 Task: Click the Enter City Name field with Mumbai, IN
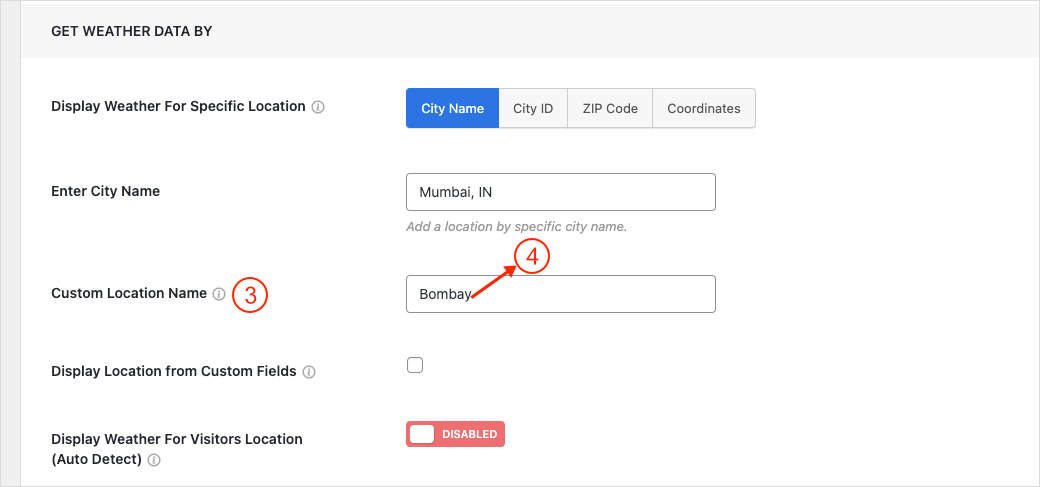(560, 192)
